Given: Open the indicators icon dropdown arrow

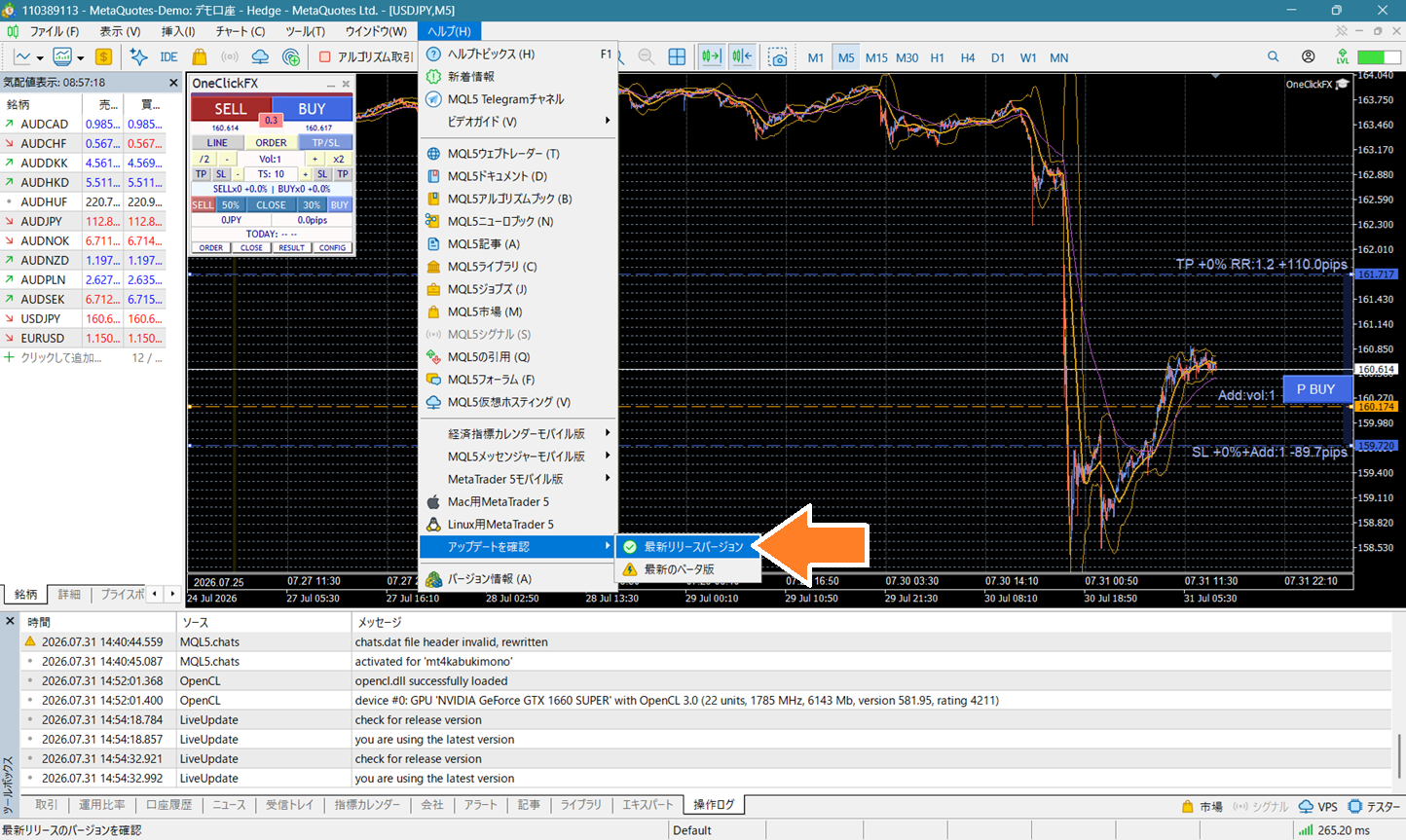Looking at the screenshot, I should tap(80, 58).
